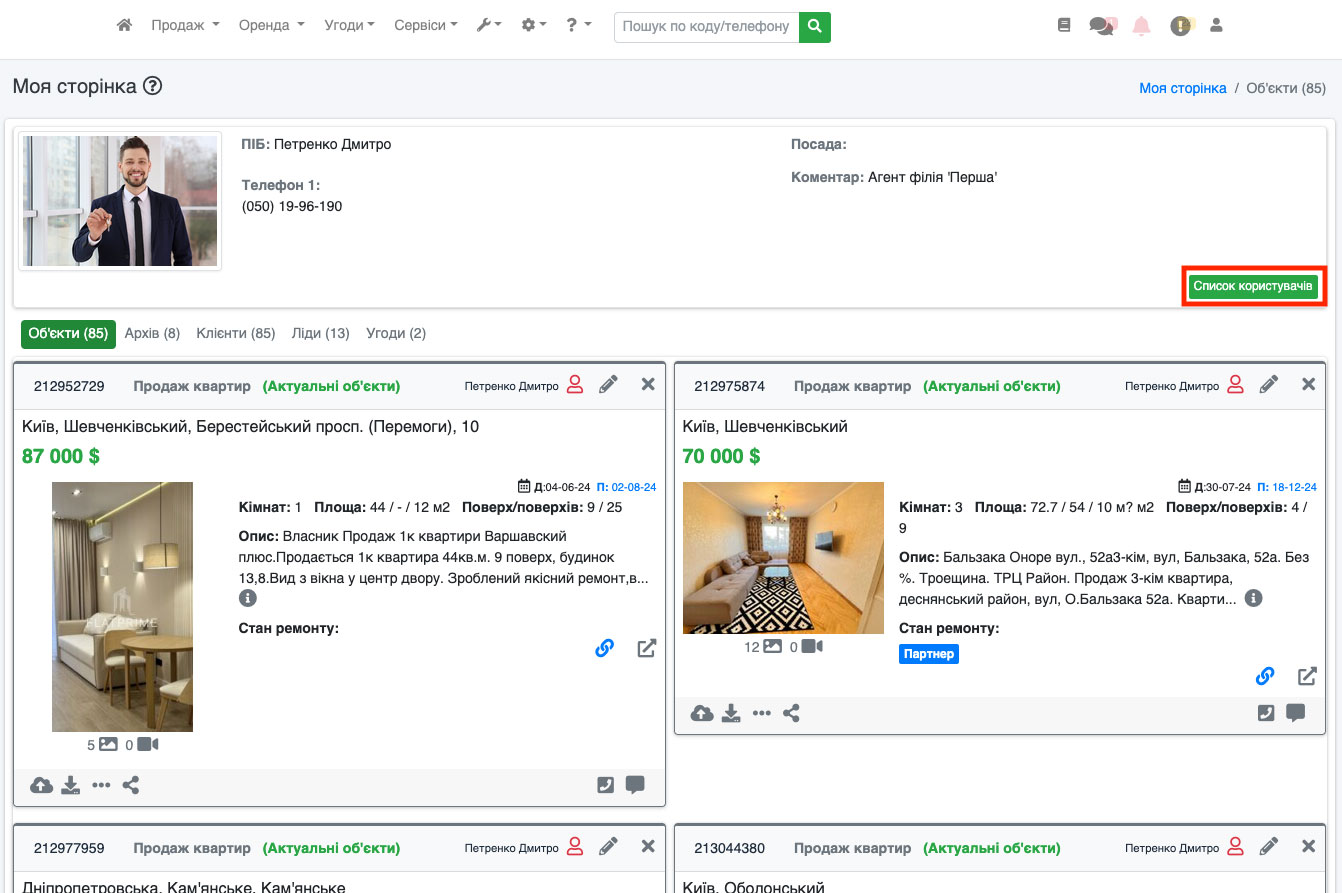Click share icon on listing 212952729
The height and width of the screenshot is (893, 1342).
tap(131, 785)
